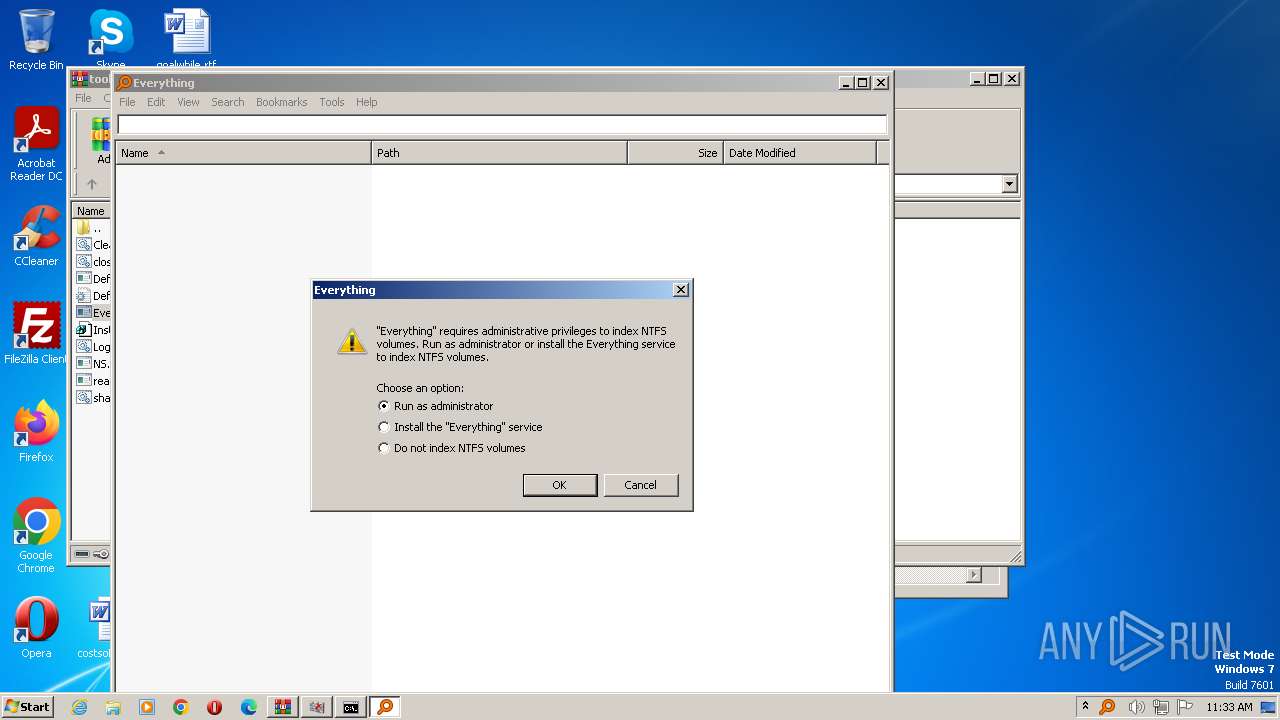Open the Recycle Bin desktop icon
The height and width of the screenshot is (720, 1280).
coord(36,40)
